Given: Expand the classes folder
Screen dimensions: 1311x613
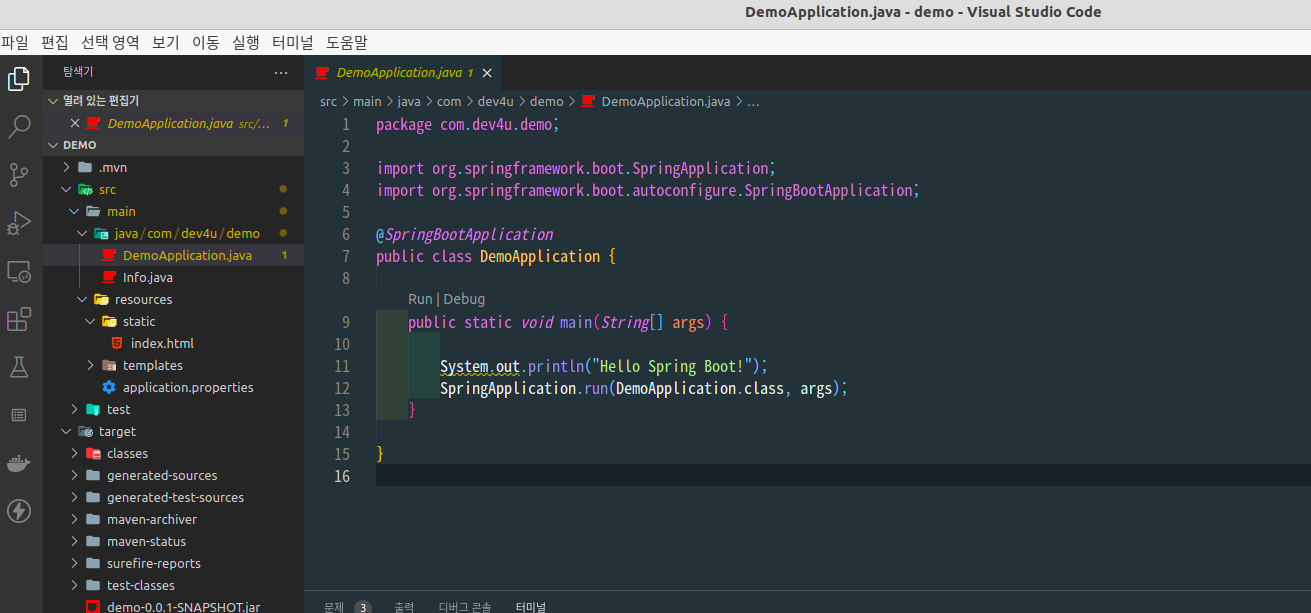Looking at the screenshot, I should [x=75, y=453].
